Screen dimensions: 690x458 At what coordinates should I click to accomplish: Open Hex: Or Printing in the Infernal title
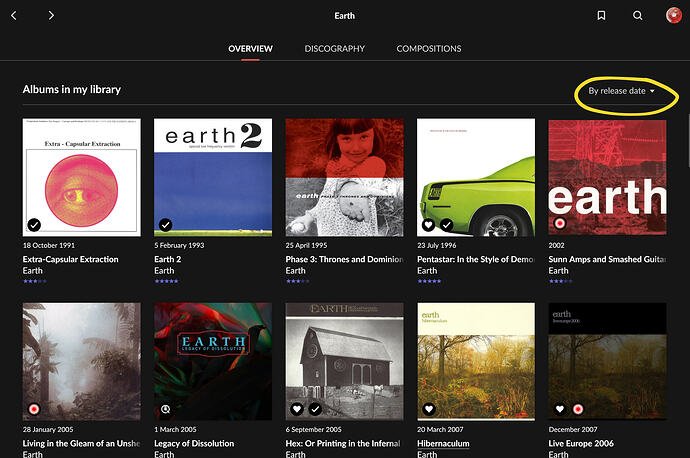tap(344, 443)
